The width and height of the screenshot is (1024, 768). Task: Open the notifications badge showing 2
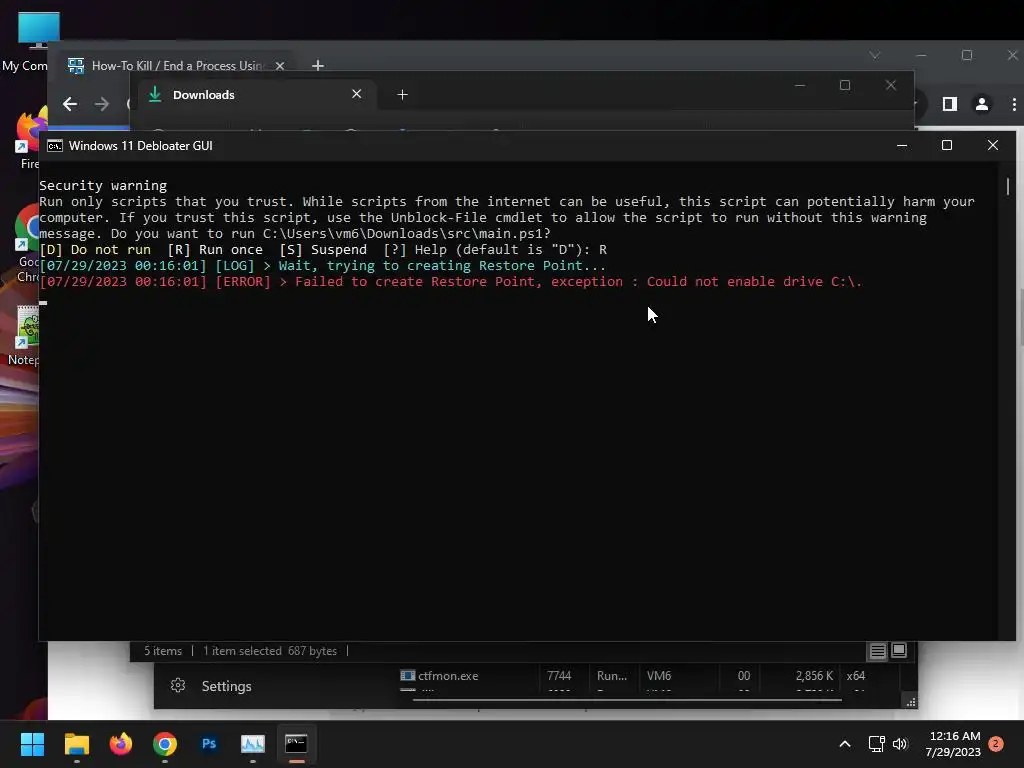tap(996, 744)
